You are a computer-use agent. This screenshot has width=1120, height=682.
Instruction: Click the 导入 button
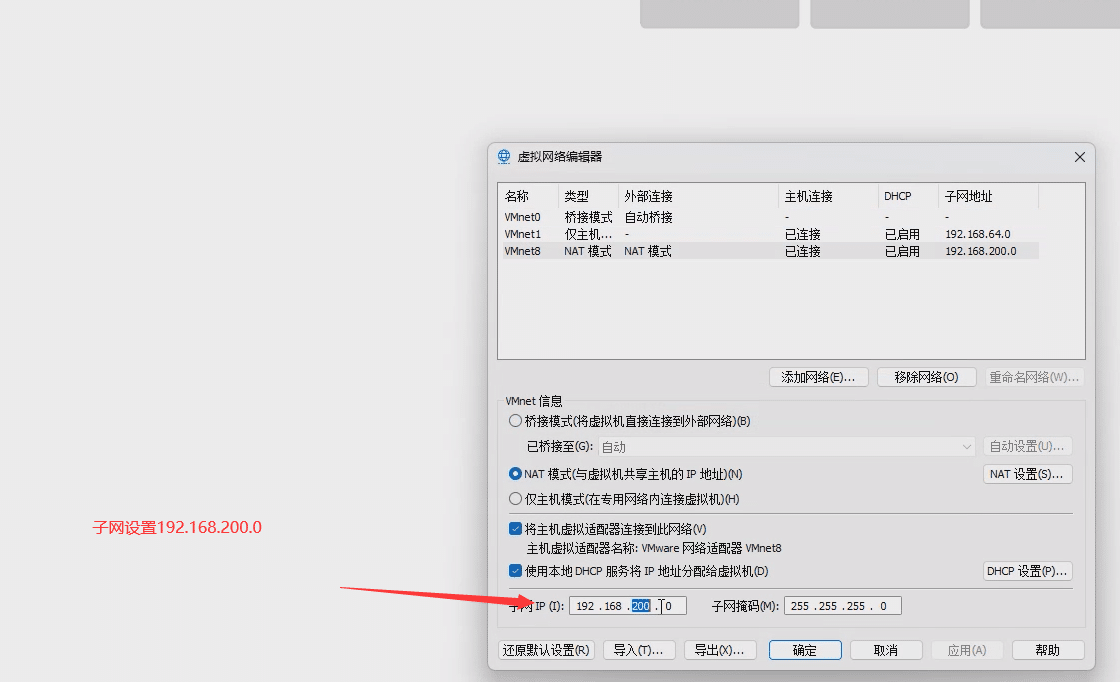(x=639, y=650)
